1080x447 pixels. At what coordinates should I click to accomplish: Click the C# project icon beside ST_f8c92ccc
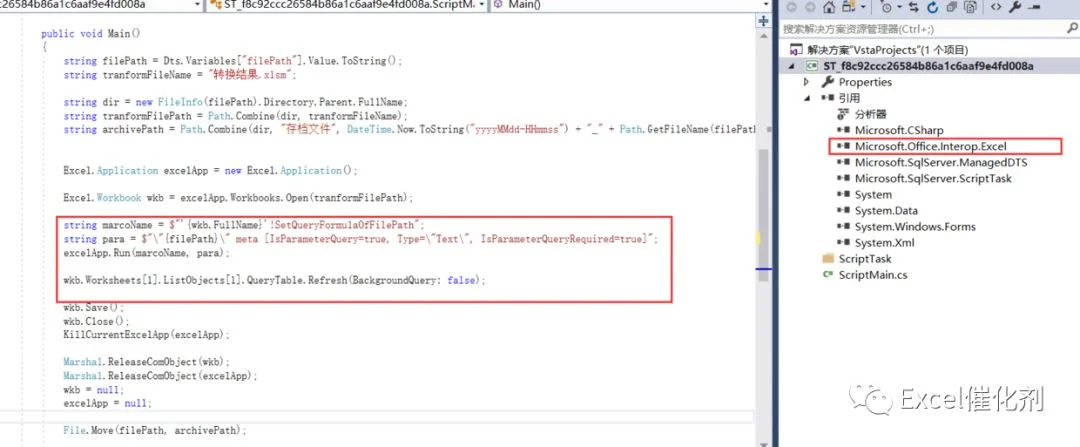coord(811,66)
